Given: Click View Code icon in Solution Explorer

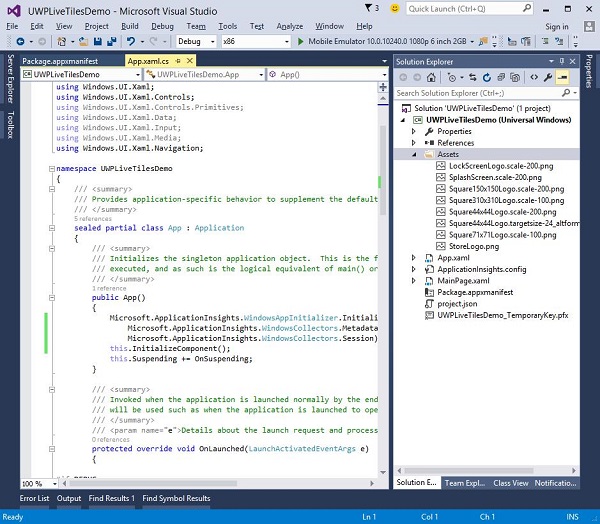Looking at the screenshot, I should pyautogui.click(x=535, y=76).
